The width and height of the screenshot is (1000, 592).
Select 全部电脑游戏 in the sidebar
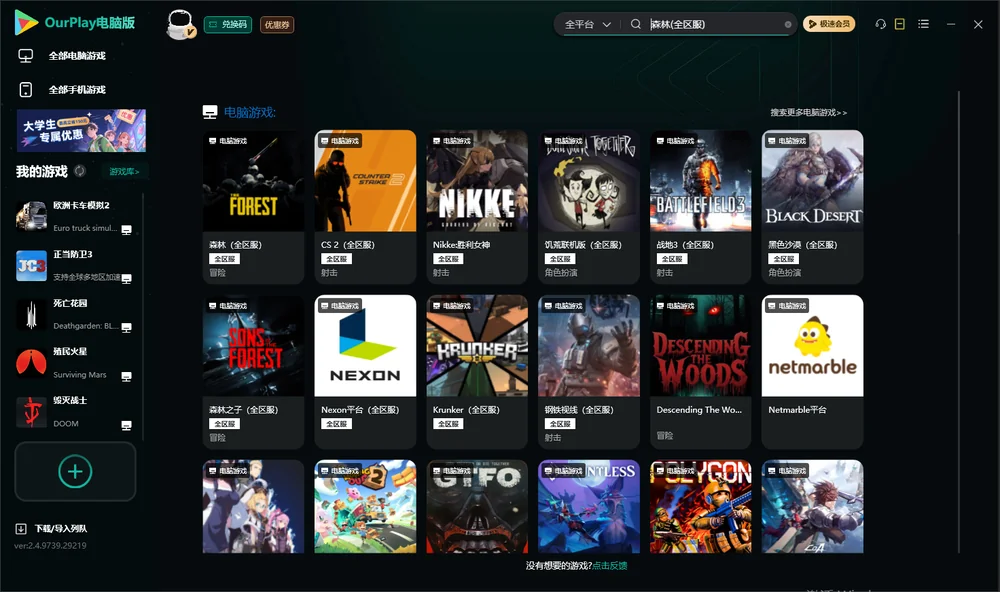pos(77,56)
